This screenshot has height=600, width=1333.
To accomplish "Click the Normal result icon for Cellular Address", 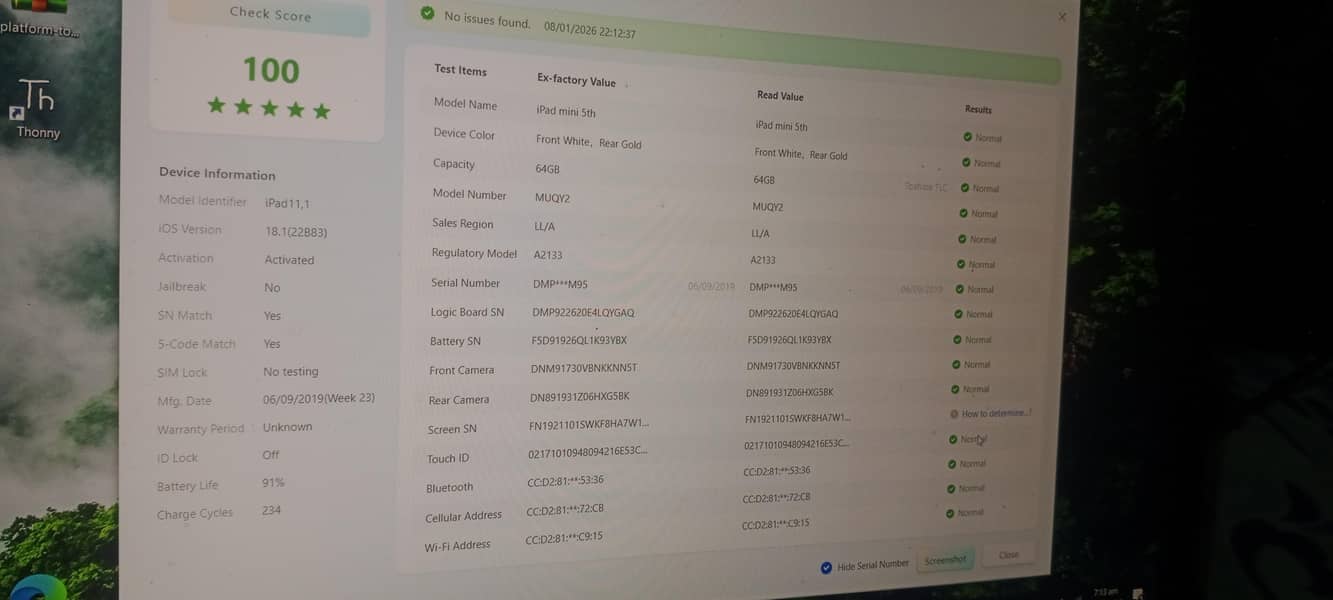I will 950,488.
